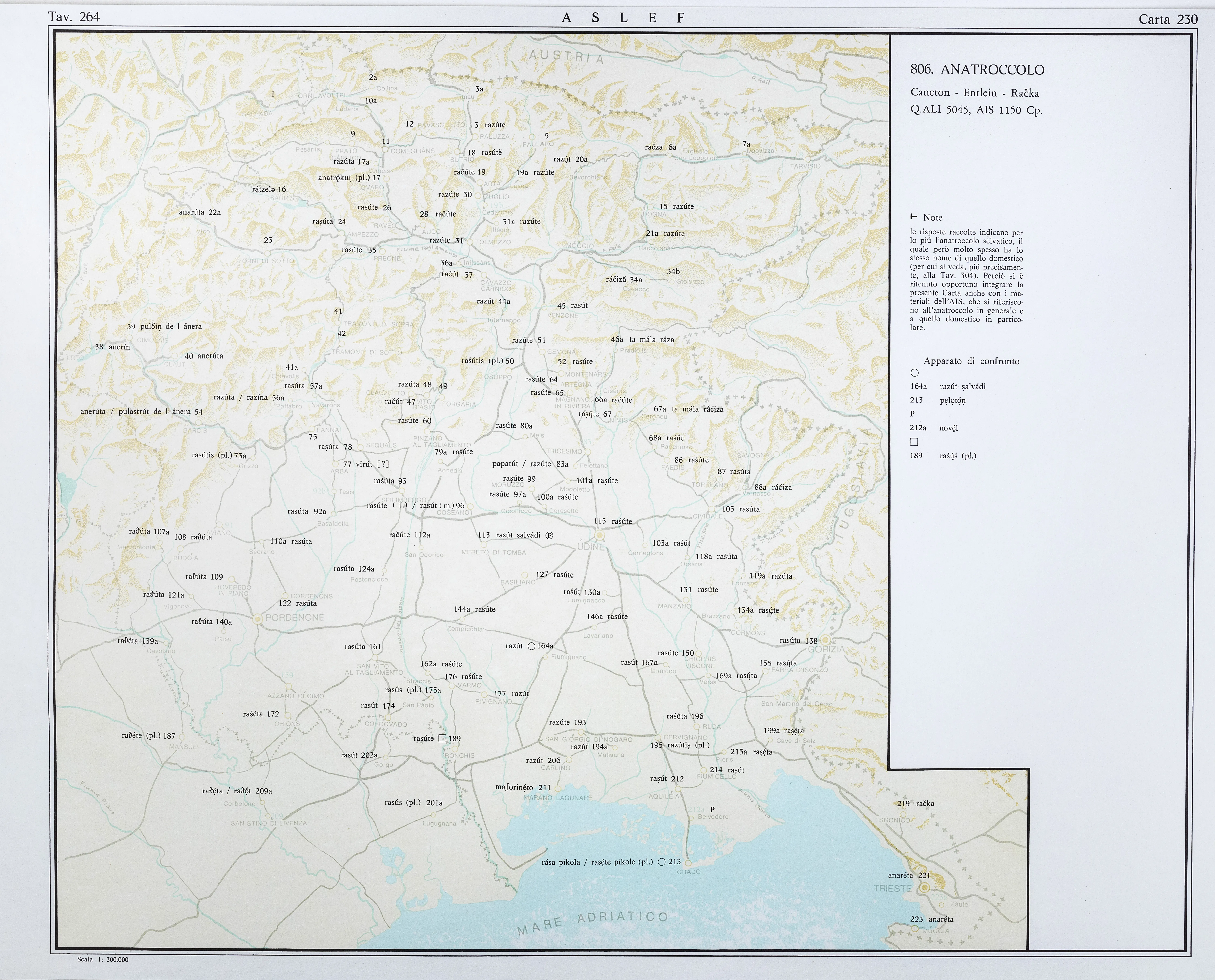Click the circled P marker after salvádi
Image resolution: width=1215 pixels, height=980 pixels.
pos(549,535)
